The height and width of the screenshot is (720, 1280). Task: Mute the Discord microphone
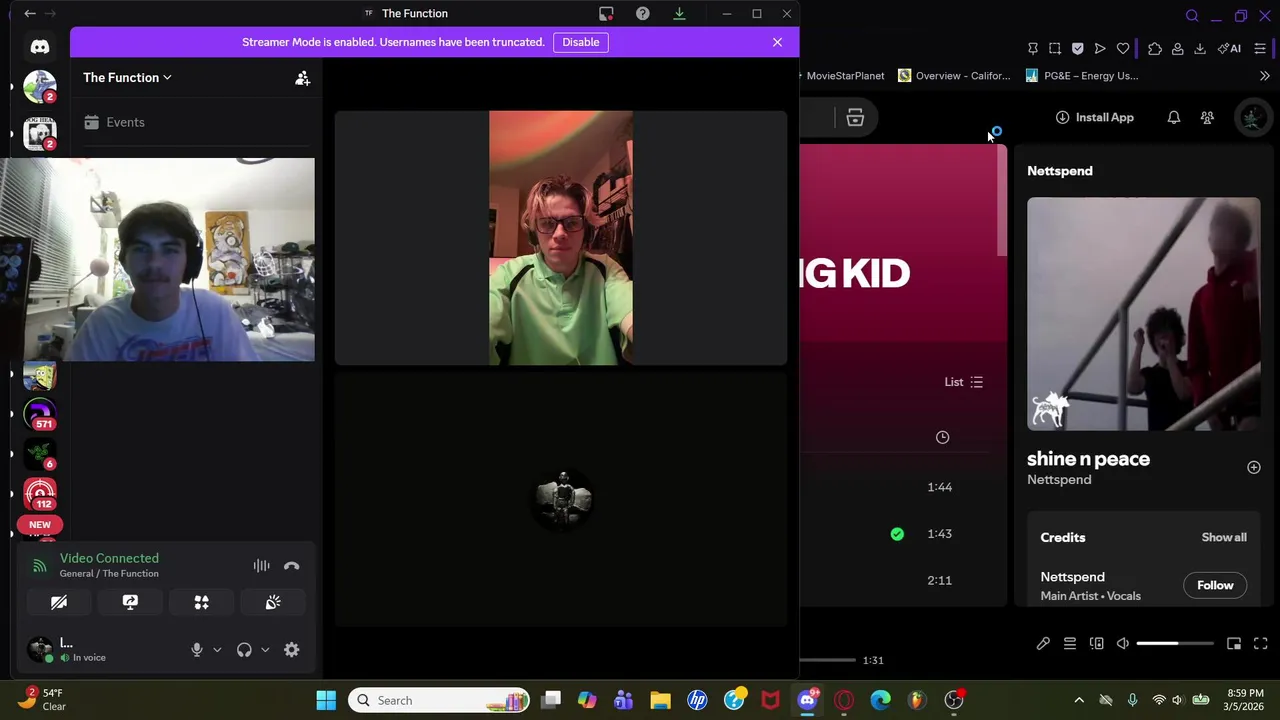197,650
